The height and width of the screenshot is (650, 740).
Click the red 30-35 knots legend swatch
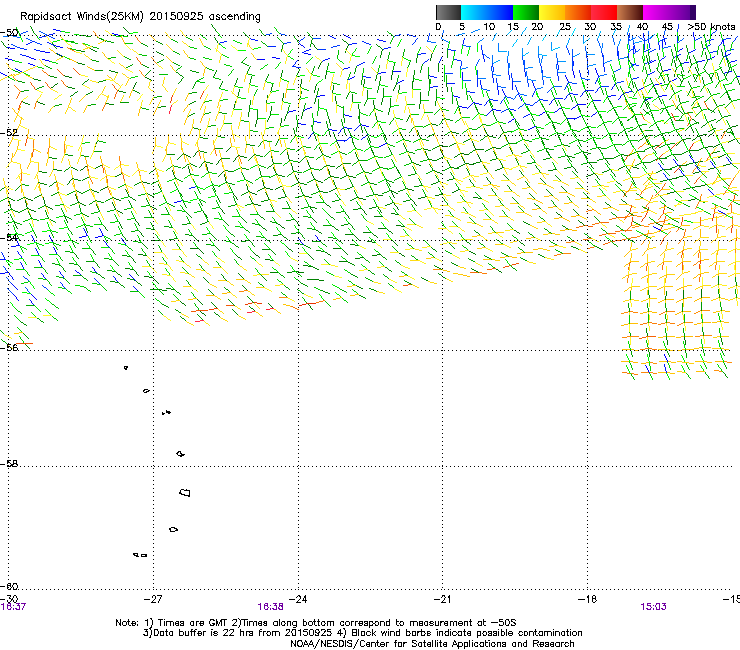(604, 12)
